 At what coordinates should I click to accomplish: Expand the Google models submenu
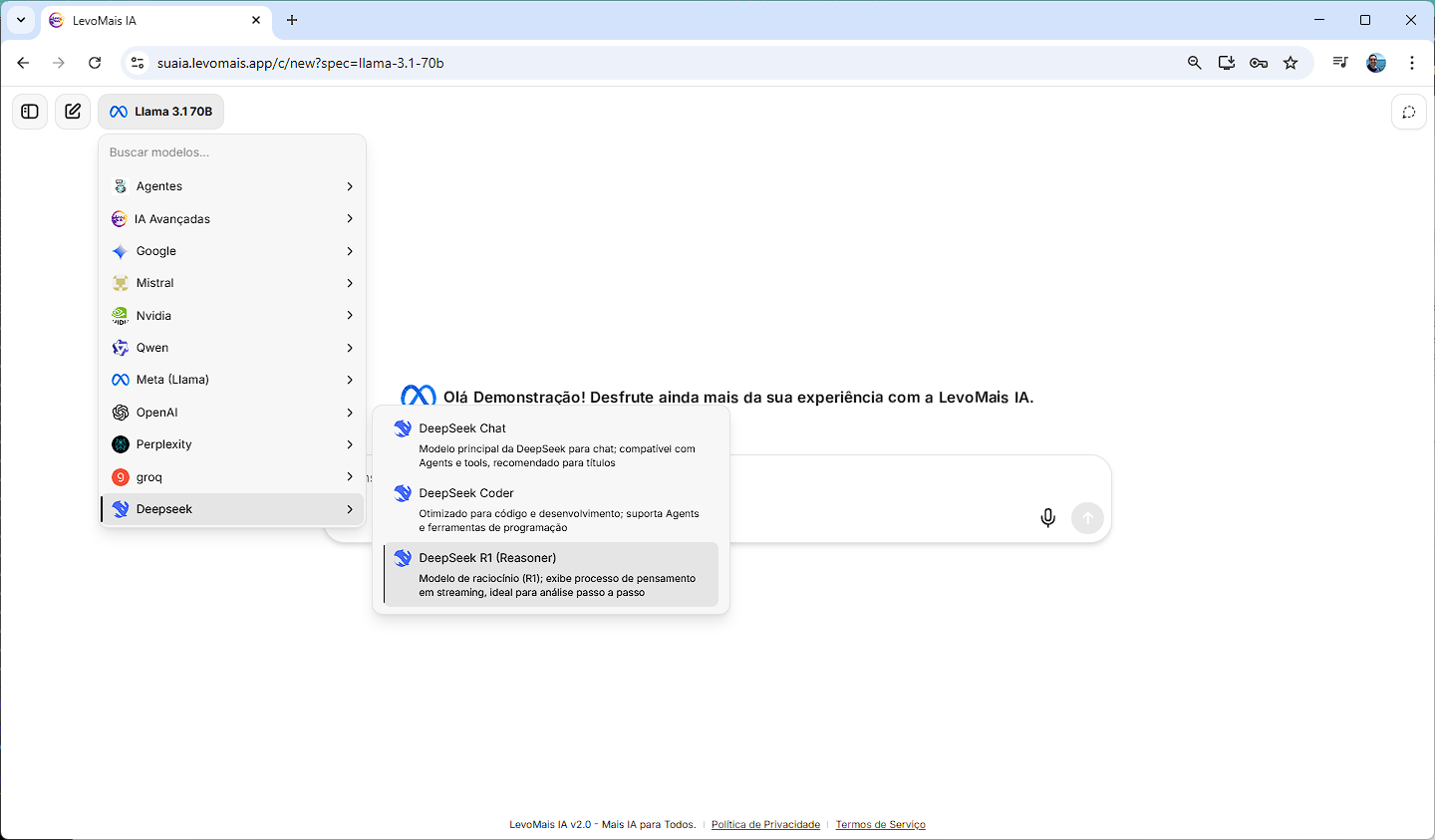[x=232, y=251]
